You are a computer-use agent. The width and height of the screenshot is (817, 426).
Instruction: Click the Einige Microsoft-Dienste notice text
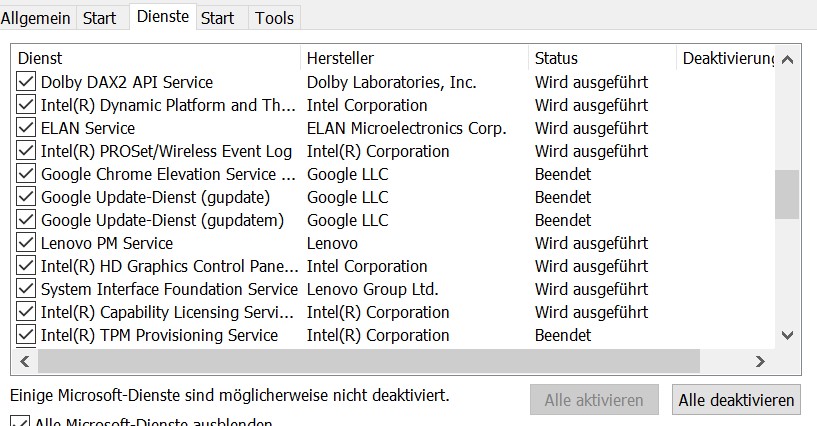pos(229,395)
